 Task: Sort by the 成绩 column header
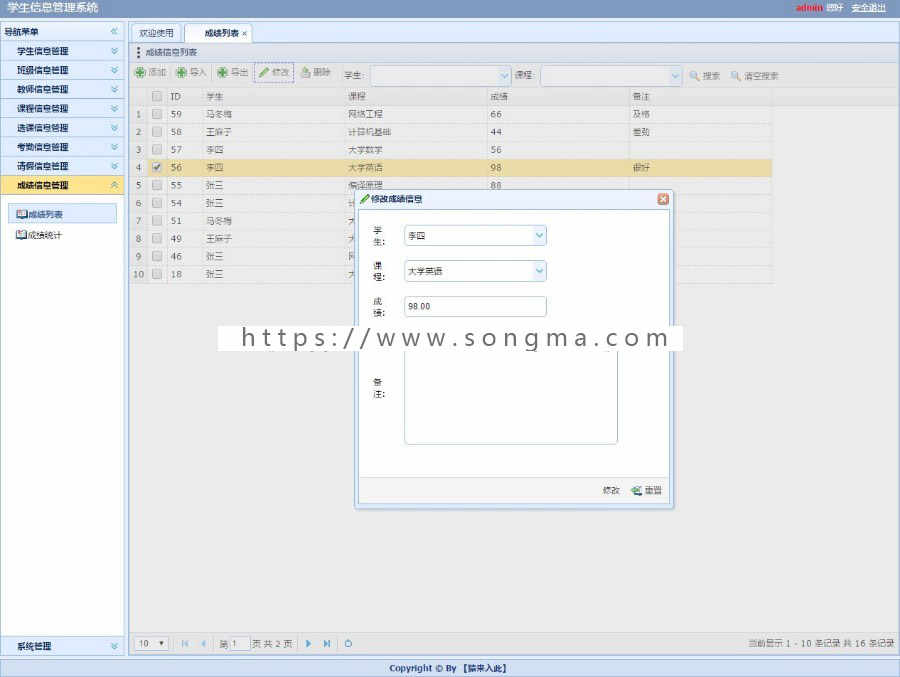point(558,96)
